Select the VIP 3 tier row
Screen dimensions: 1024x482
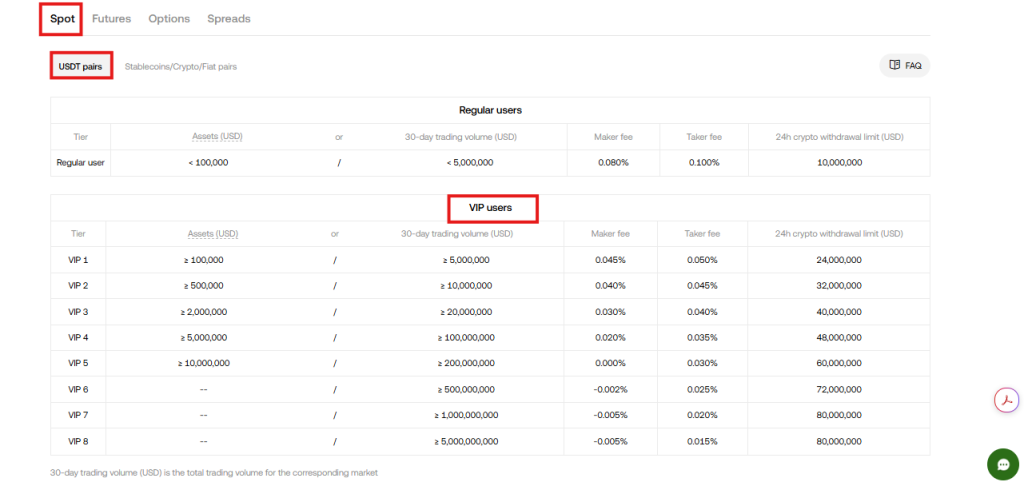coord(490,312)
